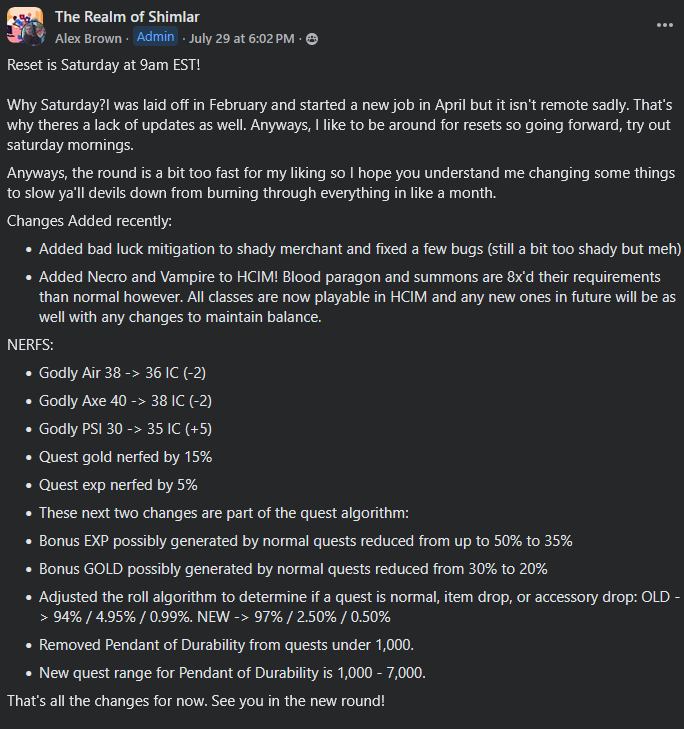This screenshot has height=729, width=684.
Task: Open The Realm of Shimlar group page
Action: pos(127,17)
